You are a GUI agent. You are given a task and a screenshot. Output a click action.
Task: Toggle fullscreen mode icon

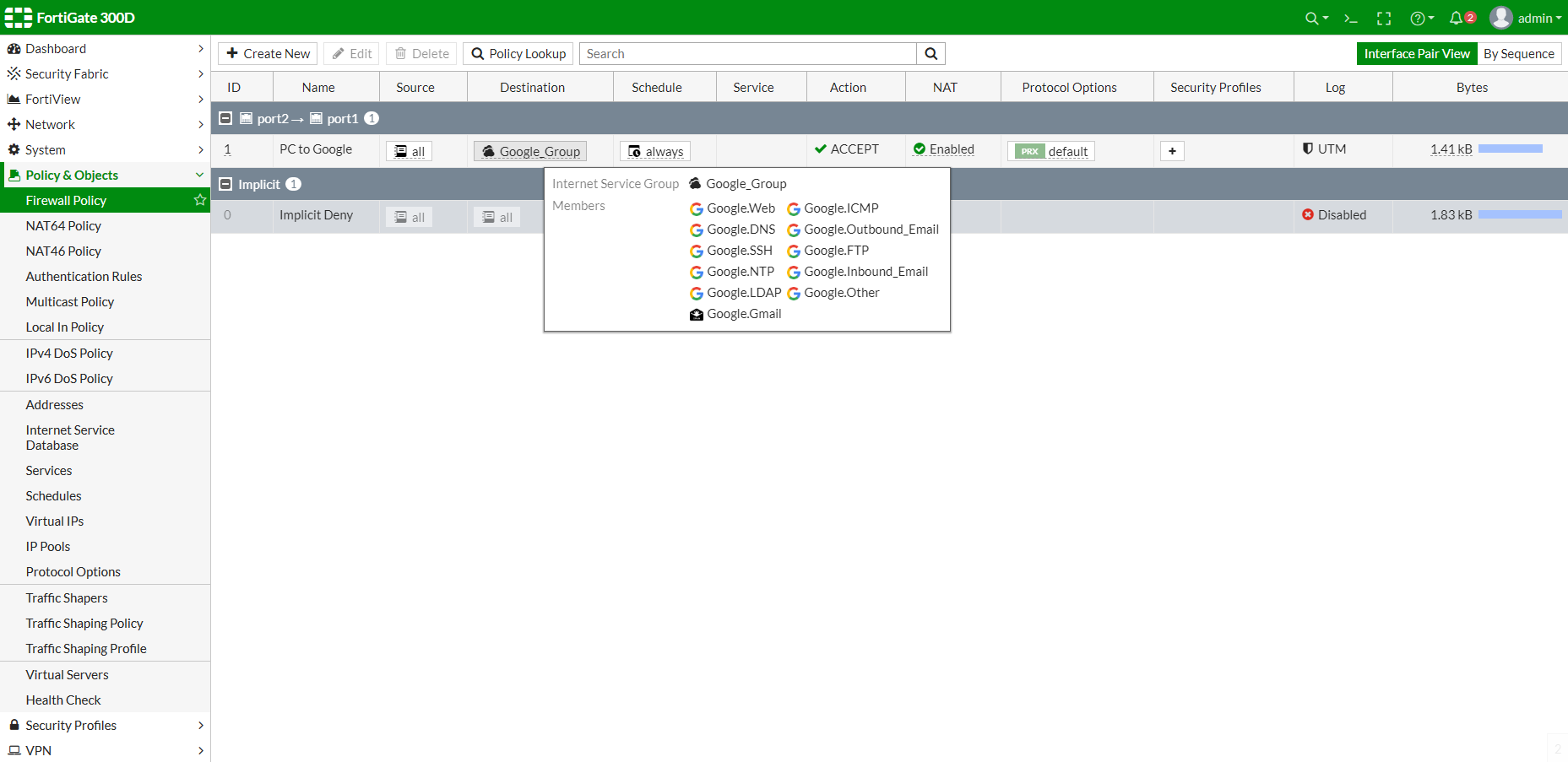point(1384,19)
